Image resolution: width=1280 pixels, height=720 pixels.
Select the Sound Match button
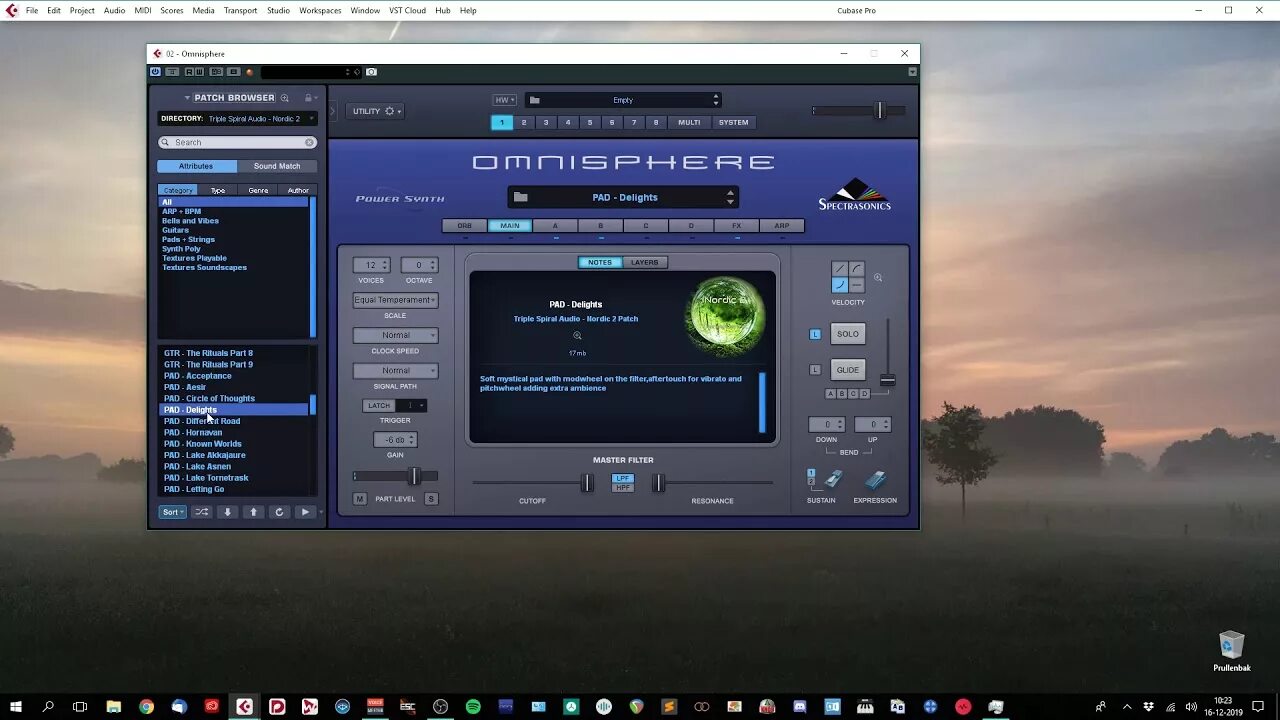[x=277, y=166]
